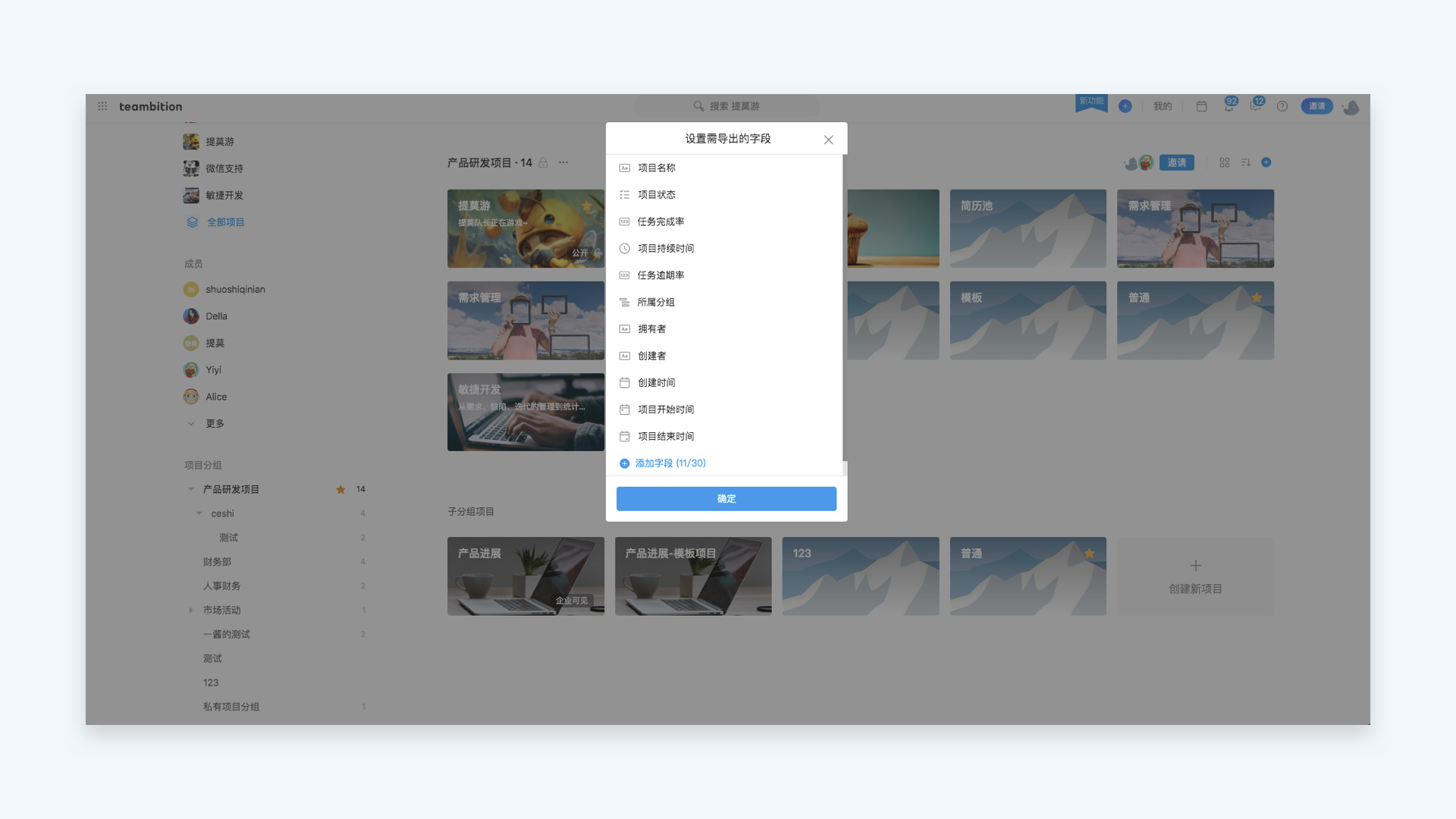Click the teambition logo
This screenshot has height=819, width=1456.
(x=151, y=106)
